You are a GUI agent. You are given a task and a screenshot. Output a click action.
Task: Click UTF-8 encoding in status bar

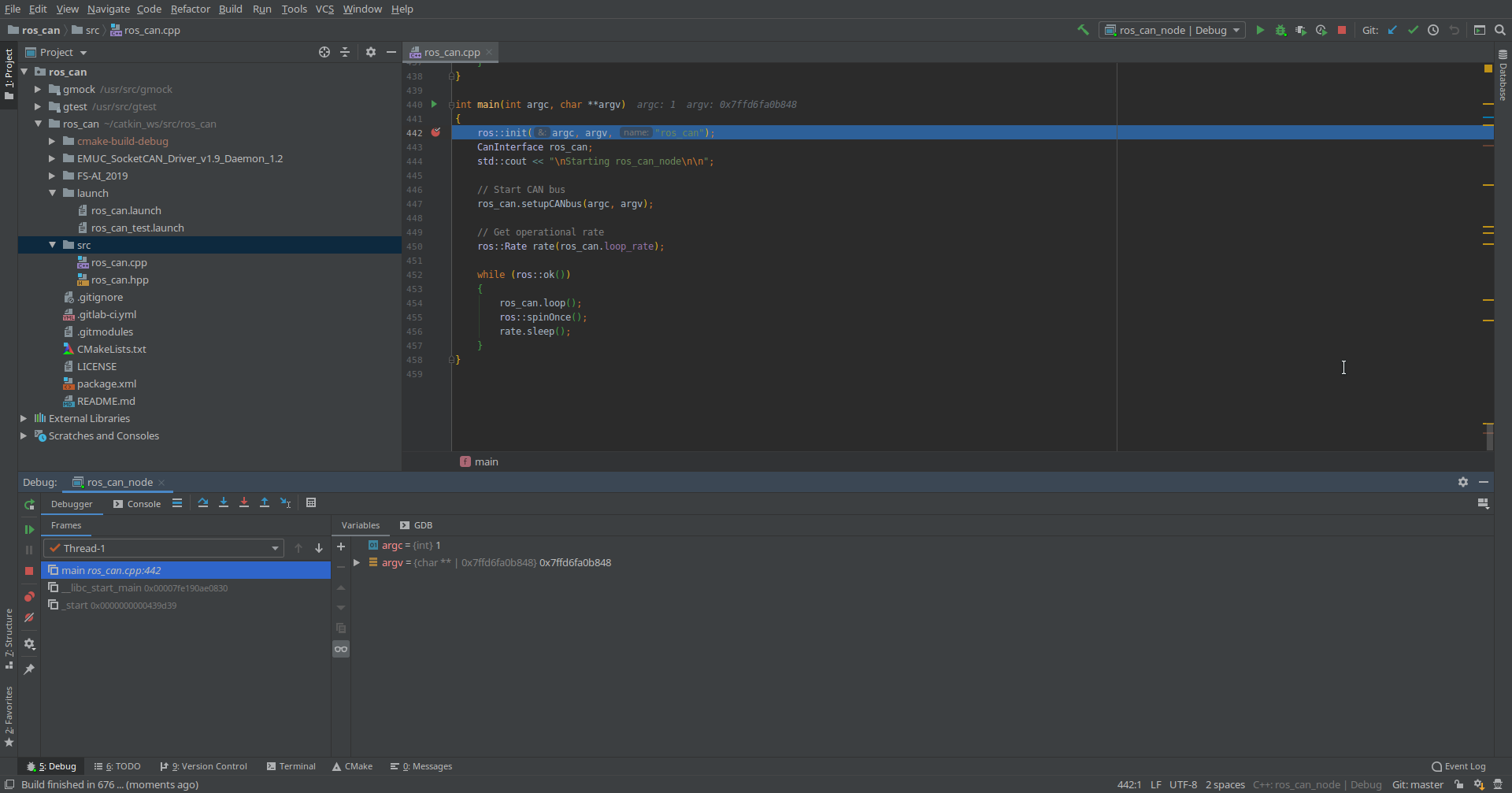pos(1183,784)
